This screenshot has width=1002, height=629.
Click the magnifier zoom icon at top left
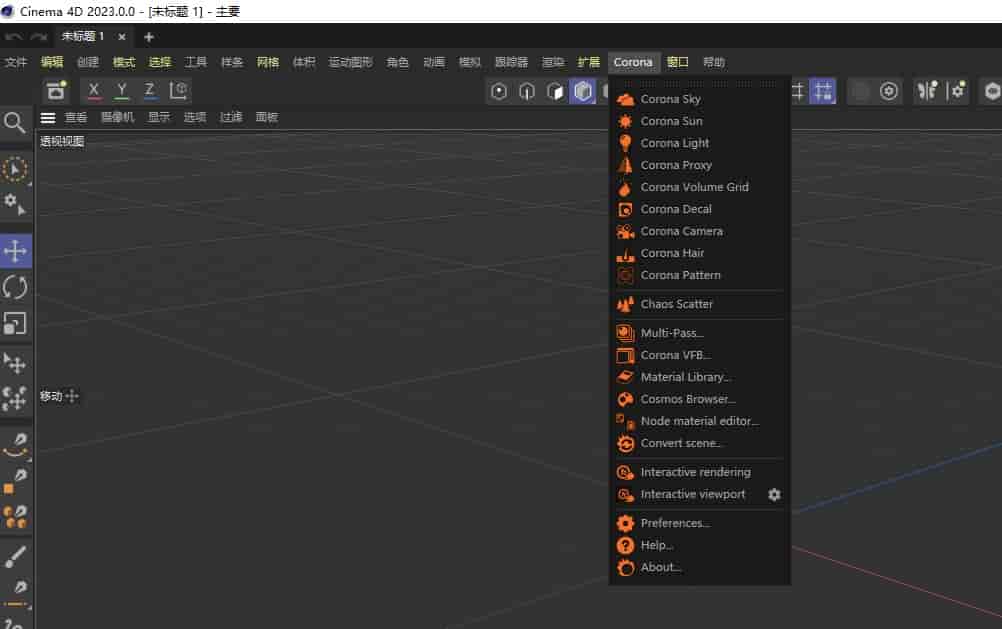coord(15,123)
